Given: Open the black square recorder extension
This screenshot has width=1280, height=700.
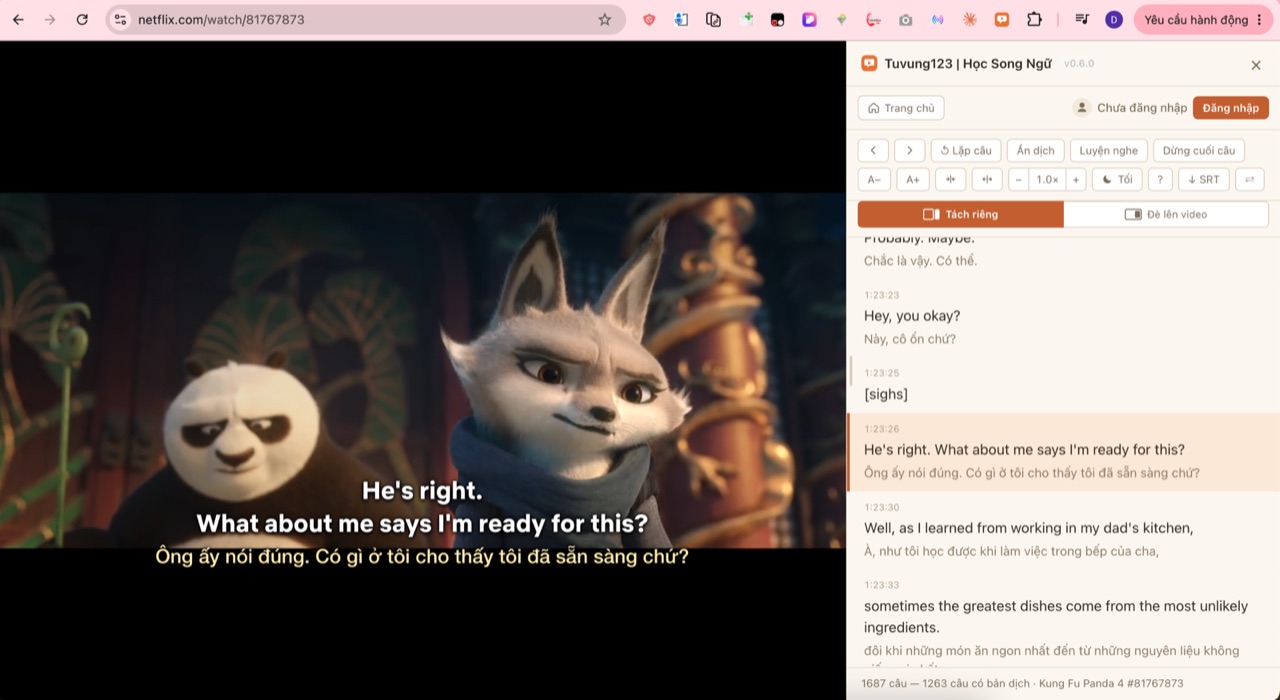Looking at the screenshot, I should pos(777,19).
